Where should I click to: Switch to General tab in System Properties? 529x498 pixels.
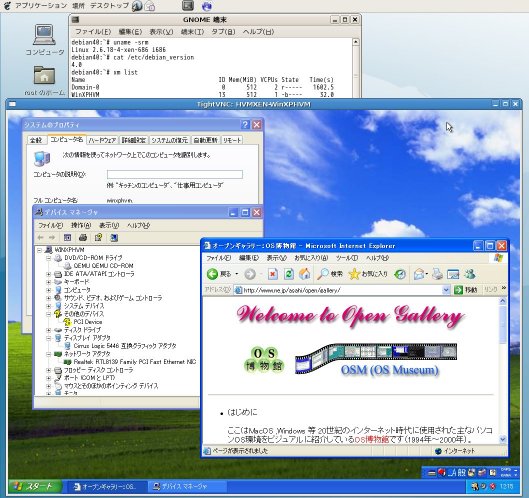[36, 140]
